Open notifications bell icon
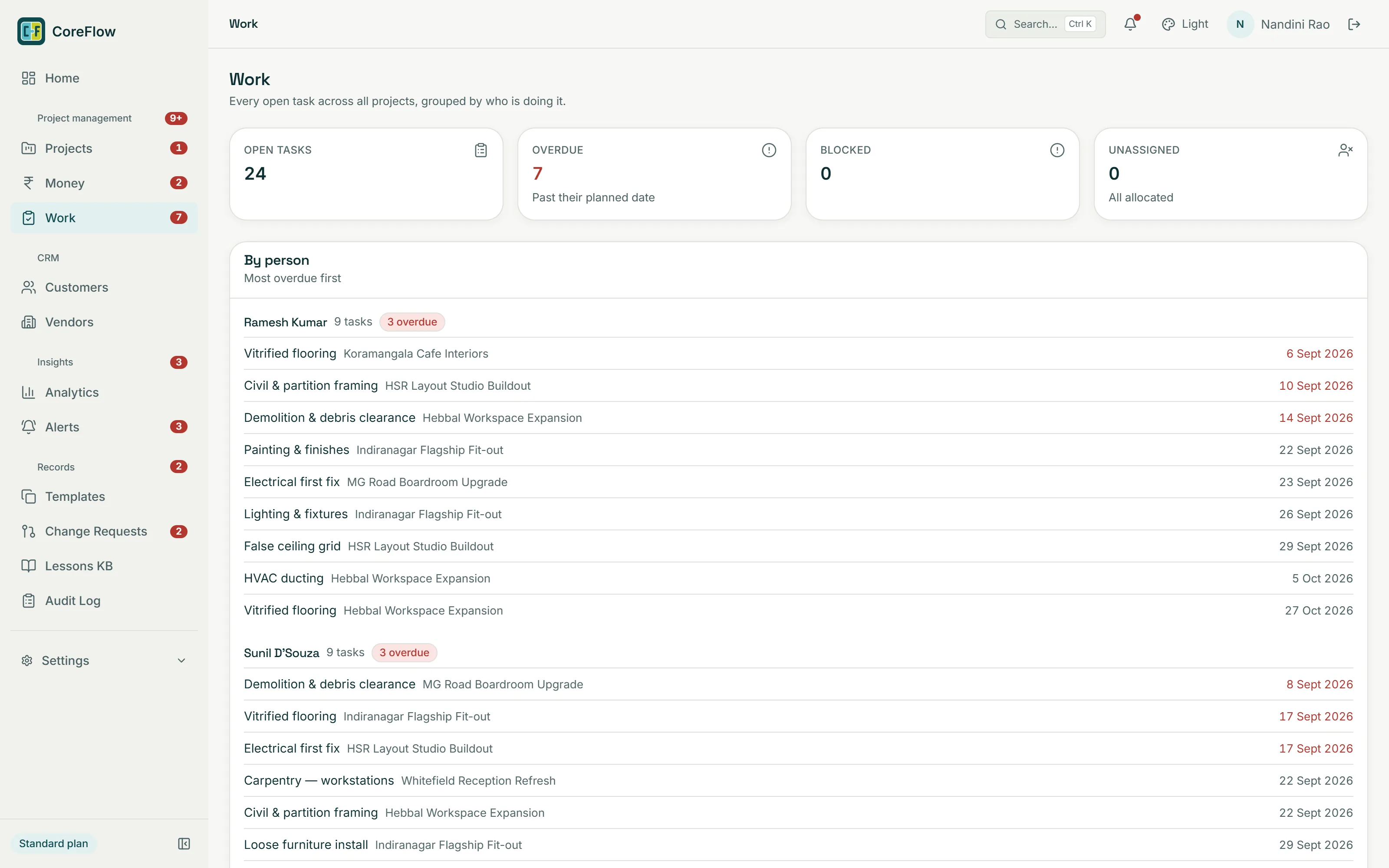1389x868 pixels. coord(1130,24)
